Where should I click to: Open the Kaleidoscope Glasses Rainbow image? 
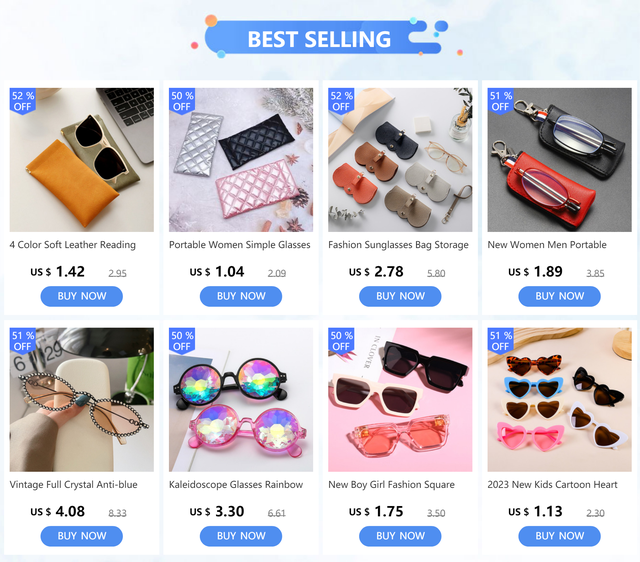[x=241, y=400]
